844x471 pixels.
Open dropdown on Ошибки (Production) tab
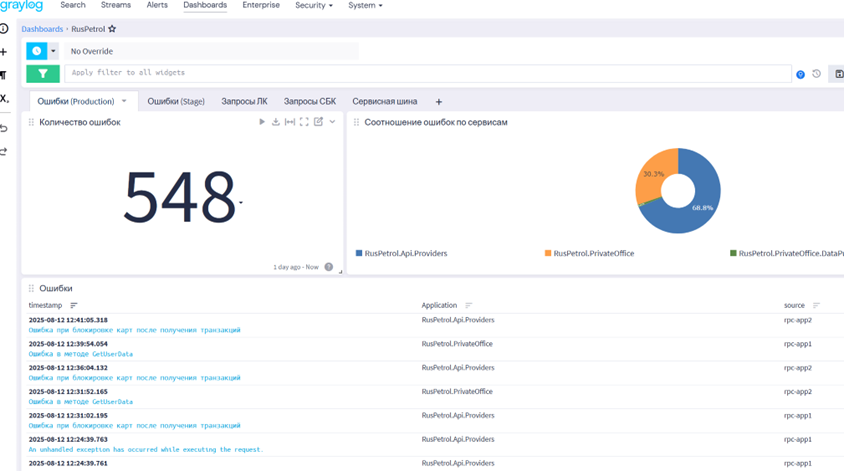(x=124, y=101)
